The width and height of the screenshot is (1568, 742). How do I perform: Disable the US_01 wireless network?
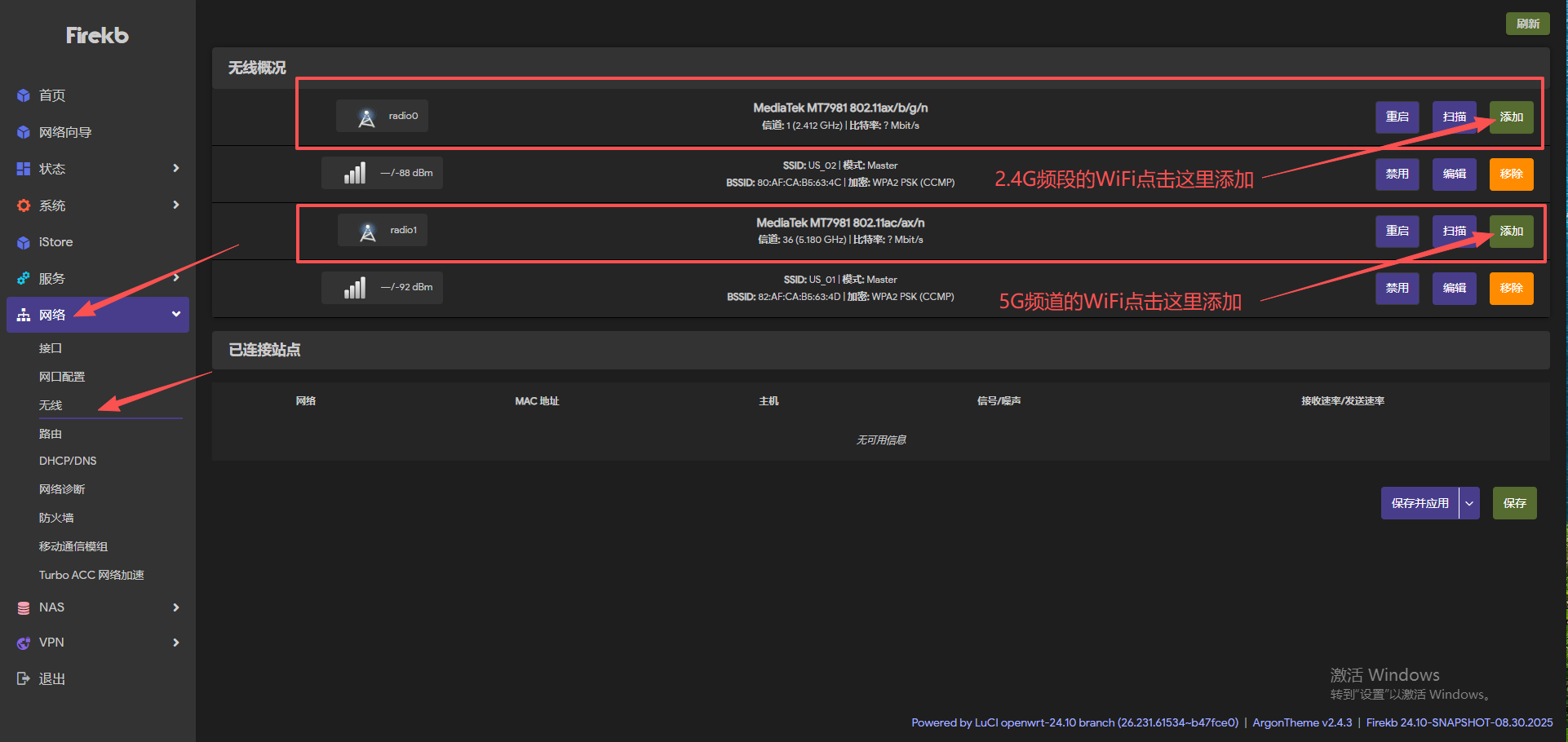click(1397, 289)
